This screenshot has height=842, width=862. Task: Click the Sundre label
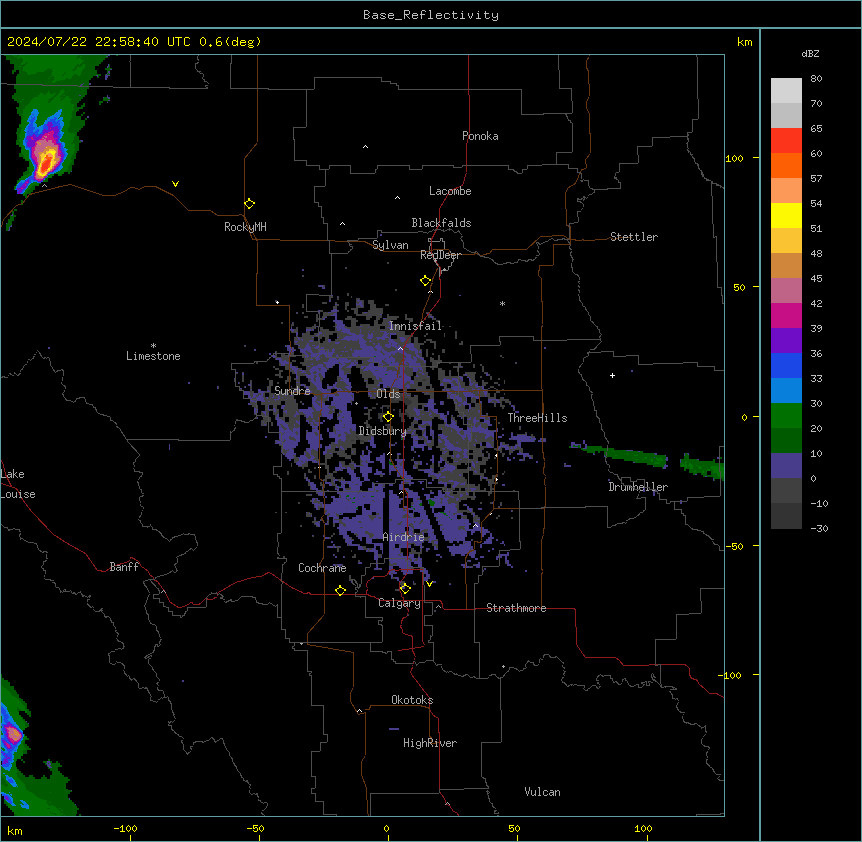tap(292, 391)
